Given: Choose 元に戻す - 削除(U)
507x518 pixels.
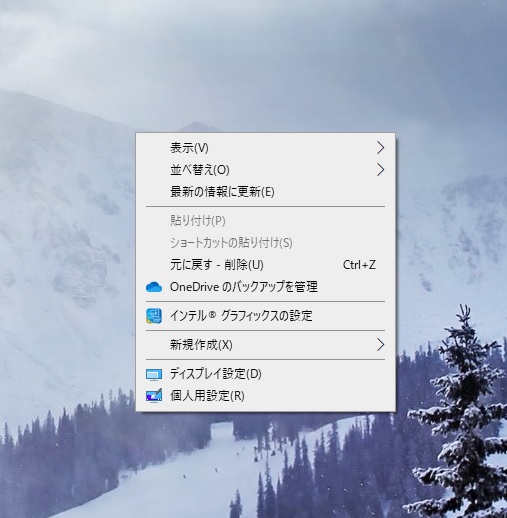Looking at the screenshot, I should pyautogui.click(x=266, y=265).
